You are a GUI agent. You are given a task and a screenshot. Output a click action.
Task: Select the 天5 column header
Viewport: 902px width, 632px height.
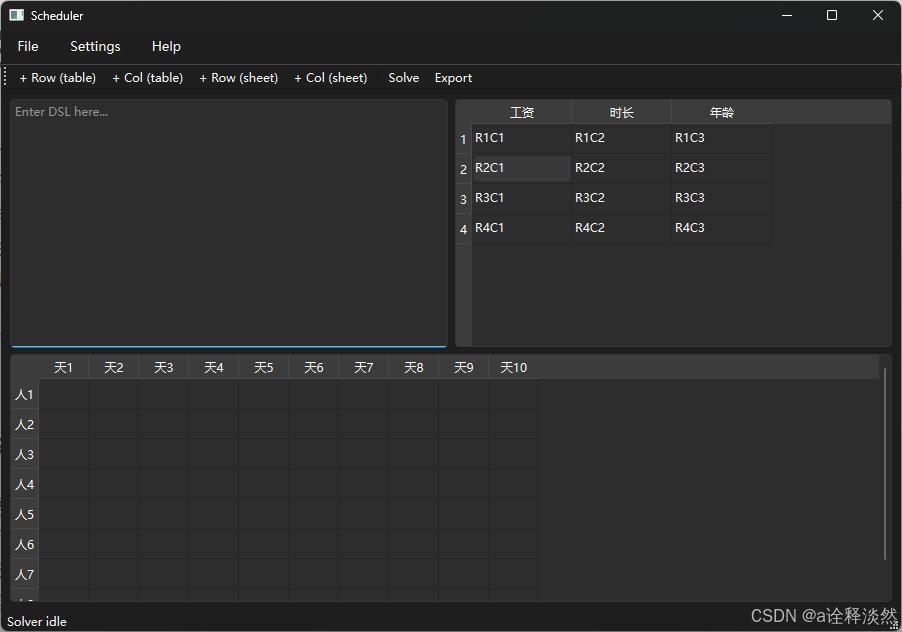point(263,367)
